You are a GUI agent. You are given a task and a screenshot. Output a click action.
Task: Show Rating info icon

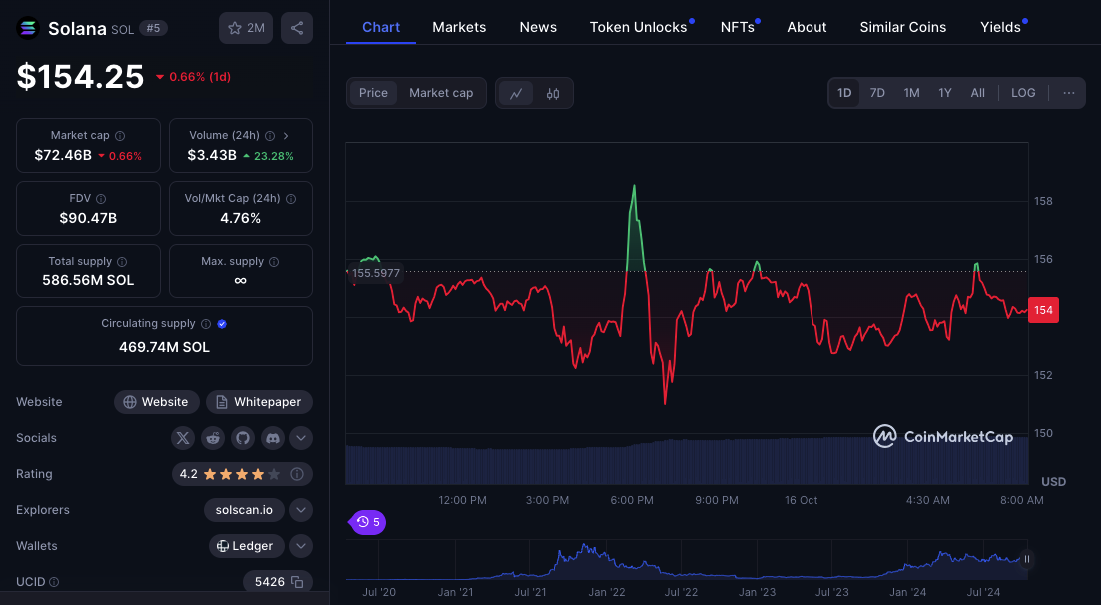pos(297,474)
